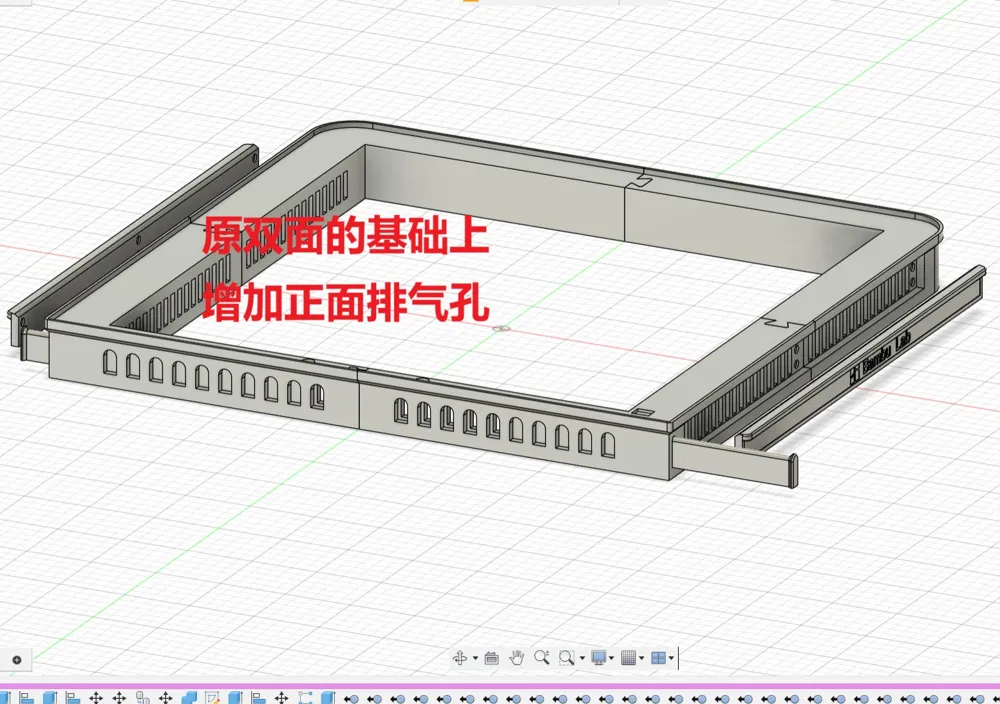Activate the Pan hand tool
1000x704 pixels.
tap(517, 657)
